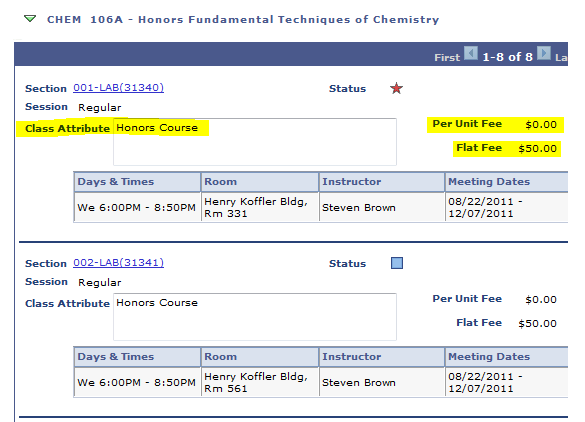Click the CHEM 106A course title
The width and height of the screenshot is (585, 422).
point(243,19)
